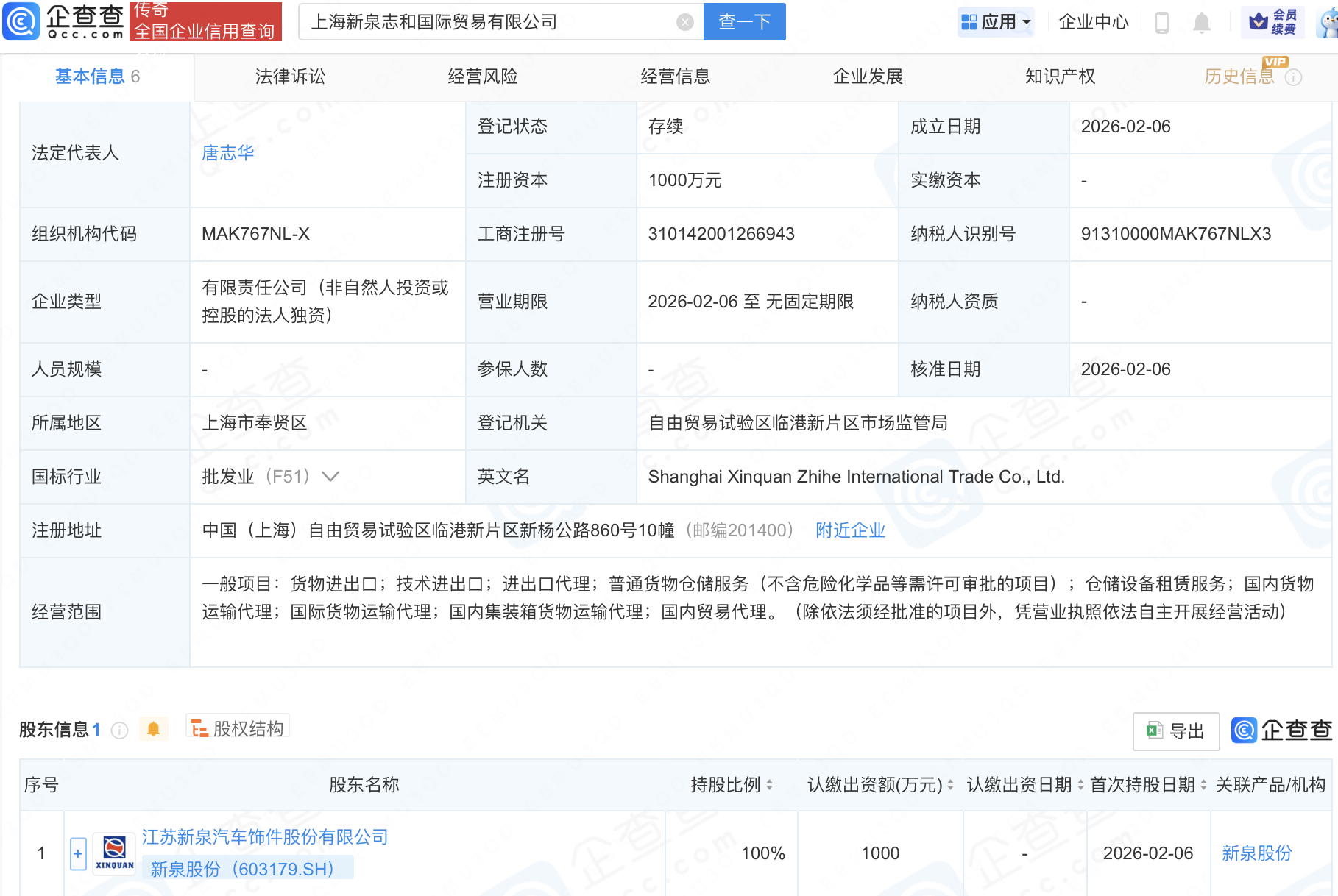Click the mobile phone icon in header
The height and width of the screenshot is (896, 1338).
1162,22
